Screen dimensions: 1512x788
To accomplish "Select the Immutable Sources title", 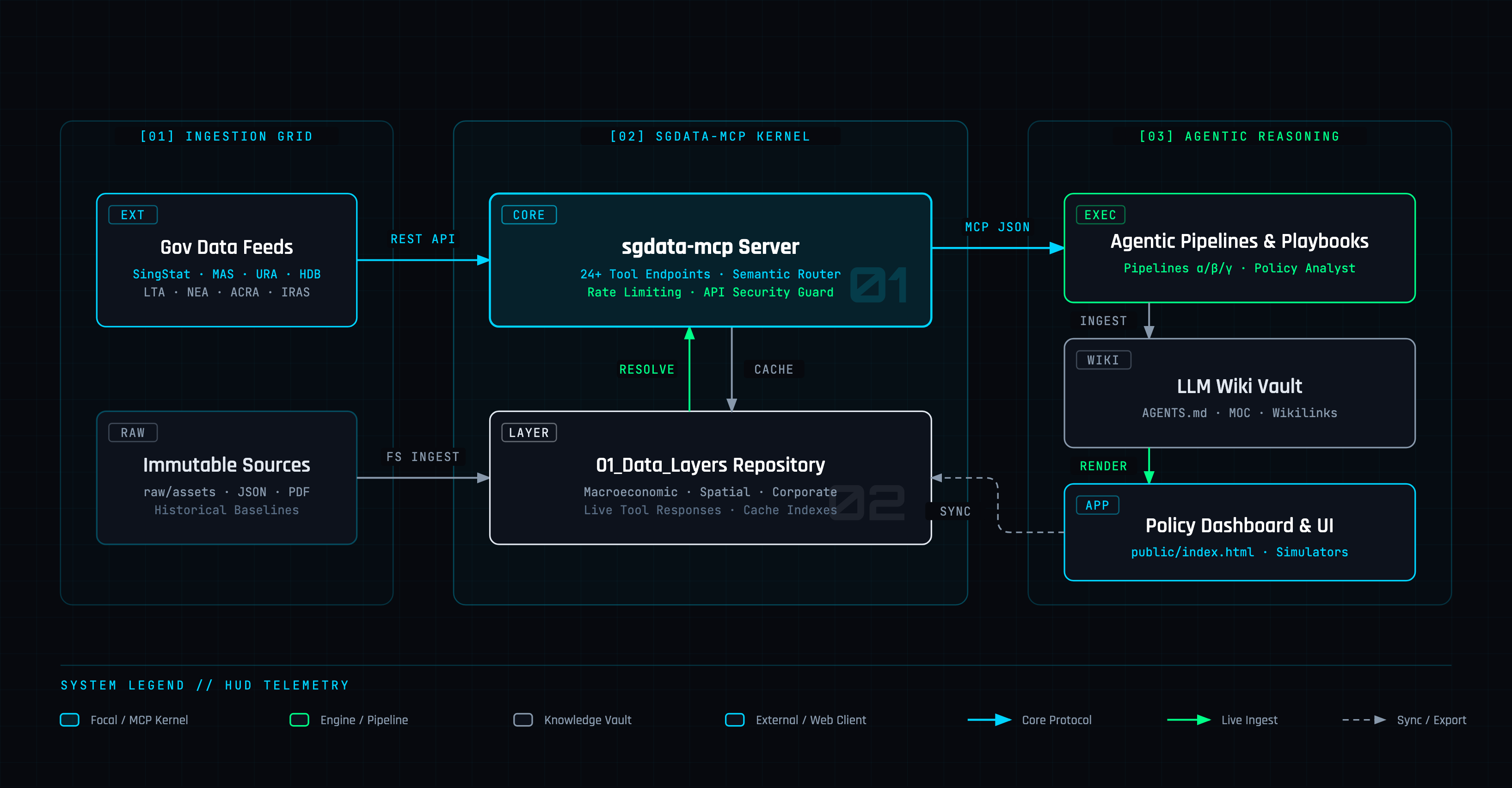I will 227,465.
